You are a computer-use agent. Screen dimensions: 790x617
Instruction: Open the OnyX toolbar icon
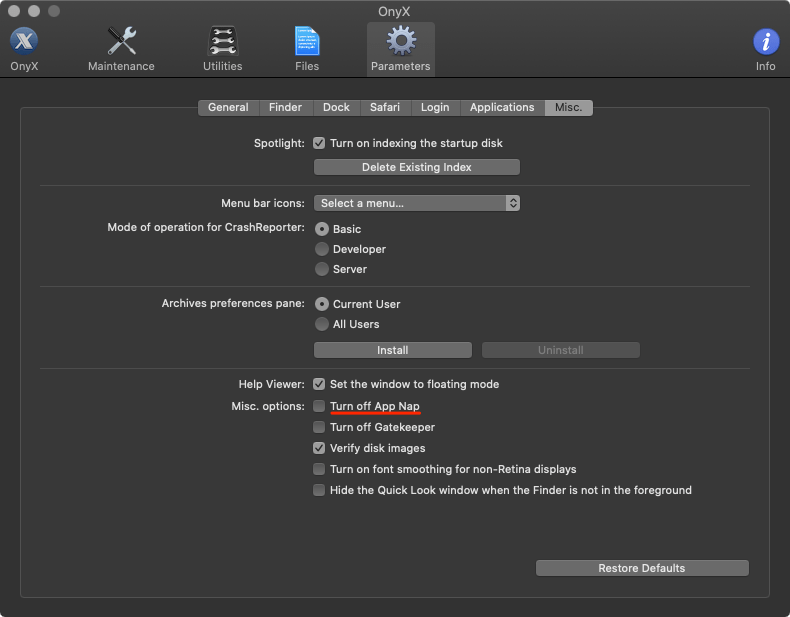pos(24,49)
